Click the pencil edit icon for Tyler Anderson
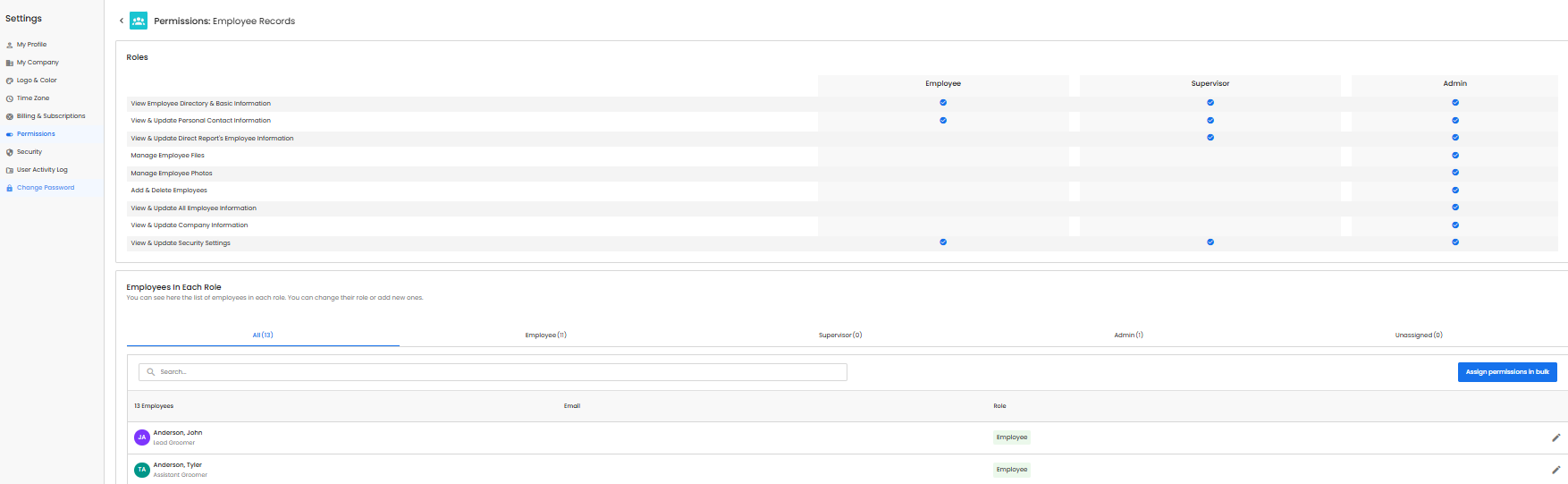 pyautogui.click(x=1555, y=470)
